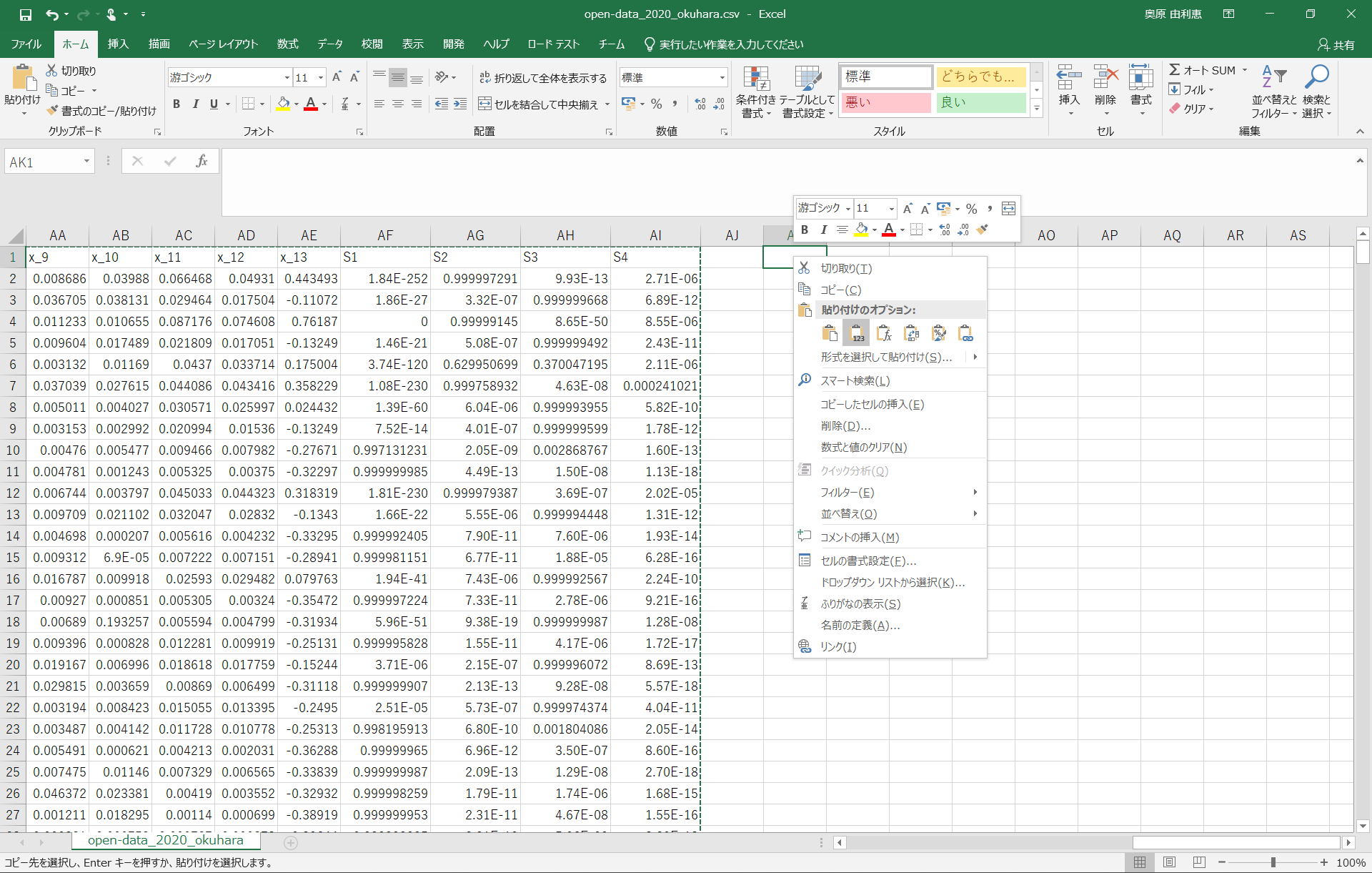The height and width of the screenshot is (873, 1372).
Task: Click the paste link clipboard icon
Action: pyautogui.click(x=965, y=333)
